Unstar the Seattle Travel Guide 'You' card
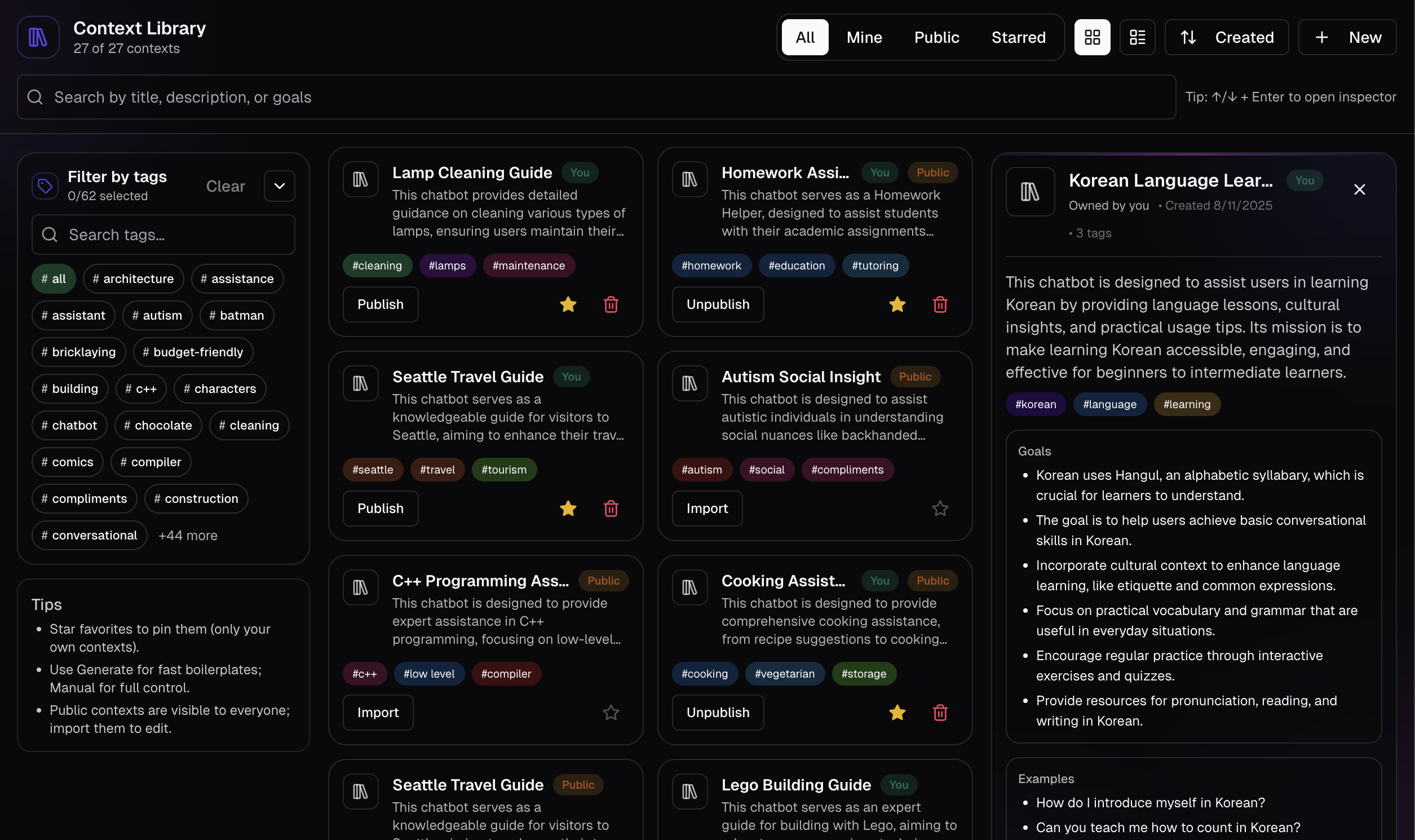The height and width of the screenshot is (840, 1415). tap(568, 509)
